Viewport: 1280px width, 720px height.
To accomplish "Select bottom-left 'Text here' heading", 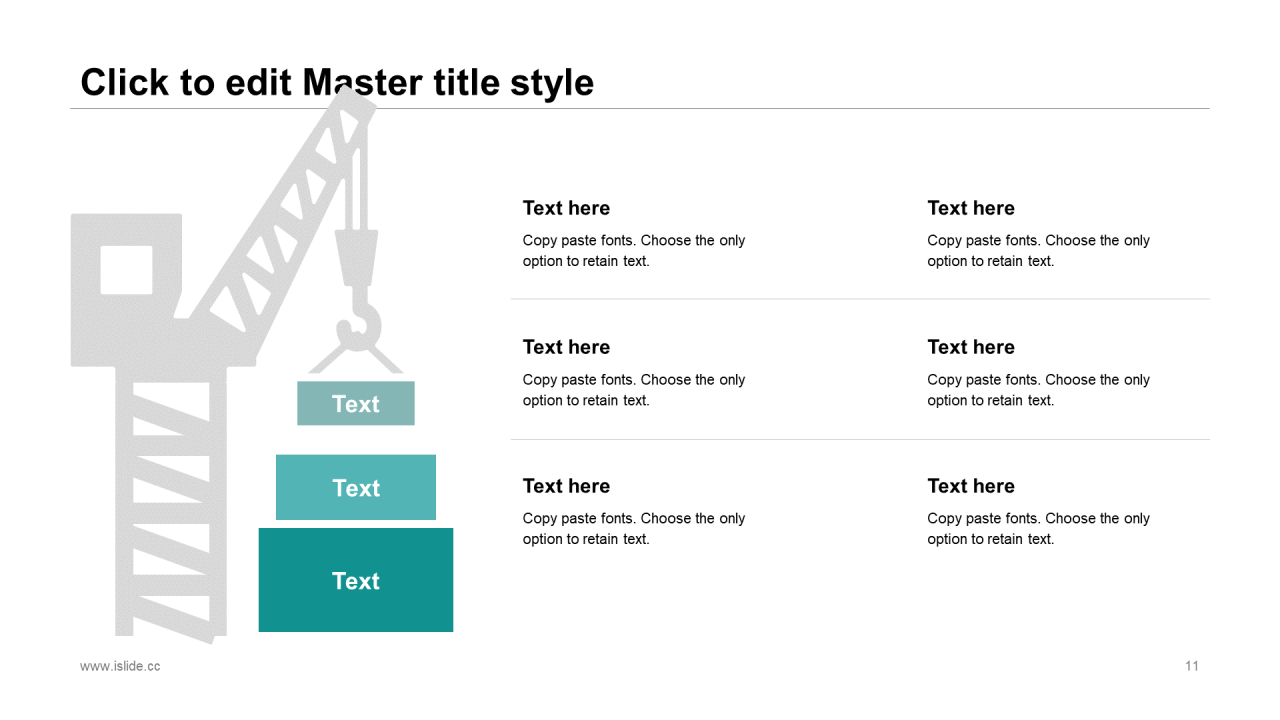I will [566, 486].
